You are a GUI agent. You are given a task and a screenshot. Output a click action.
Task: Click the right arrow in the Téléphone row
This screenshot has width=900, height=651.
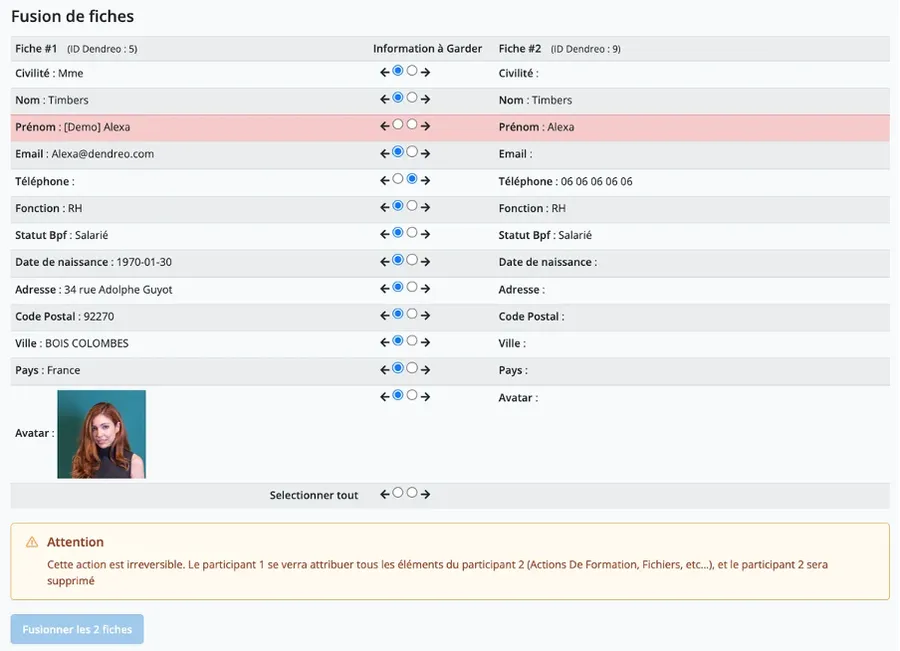click(425, 180)
